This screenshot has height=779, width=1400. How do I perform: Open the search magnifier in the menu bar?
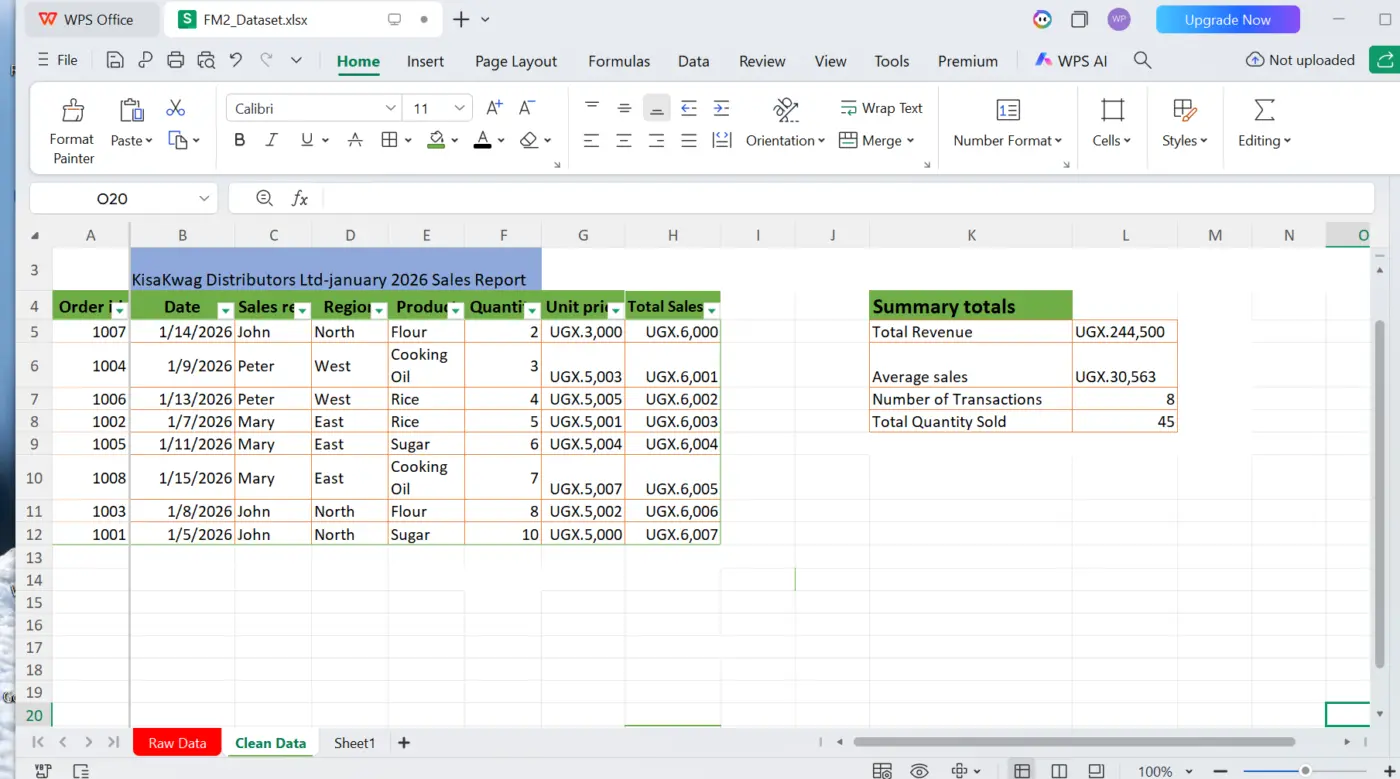click(1142, 61)
